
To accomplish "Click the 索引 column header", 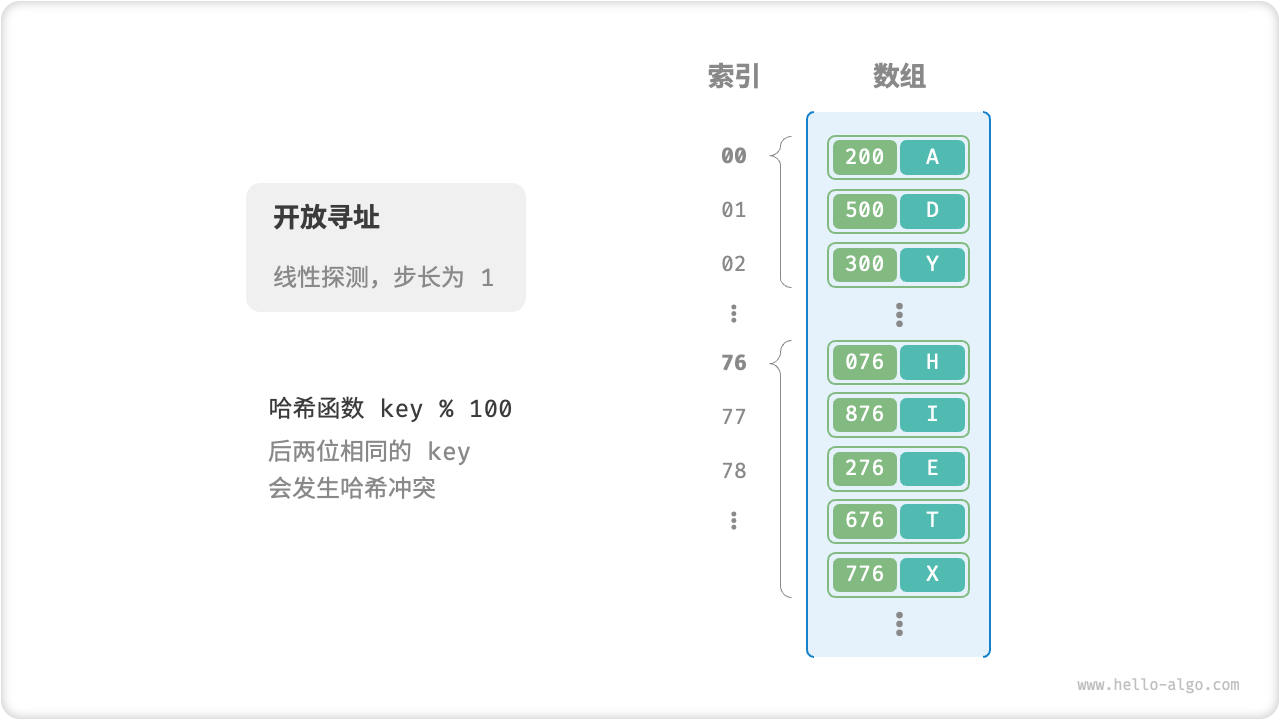I will 734,76.
